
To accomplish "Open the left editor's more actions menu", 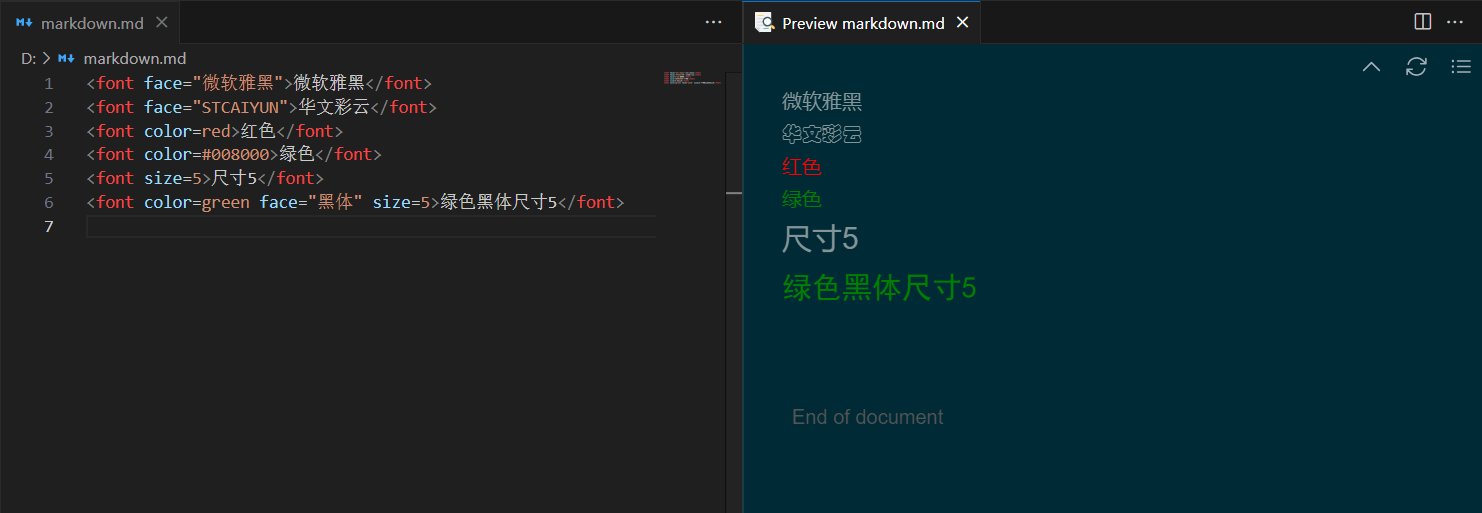I will coord(713,22).
